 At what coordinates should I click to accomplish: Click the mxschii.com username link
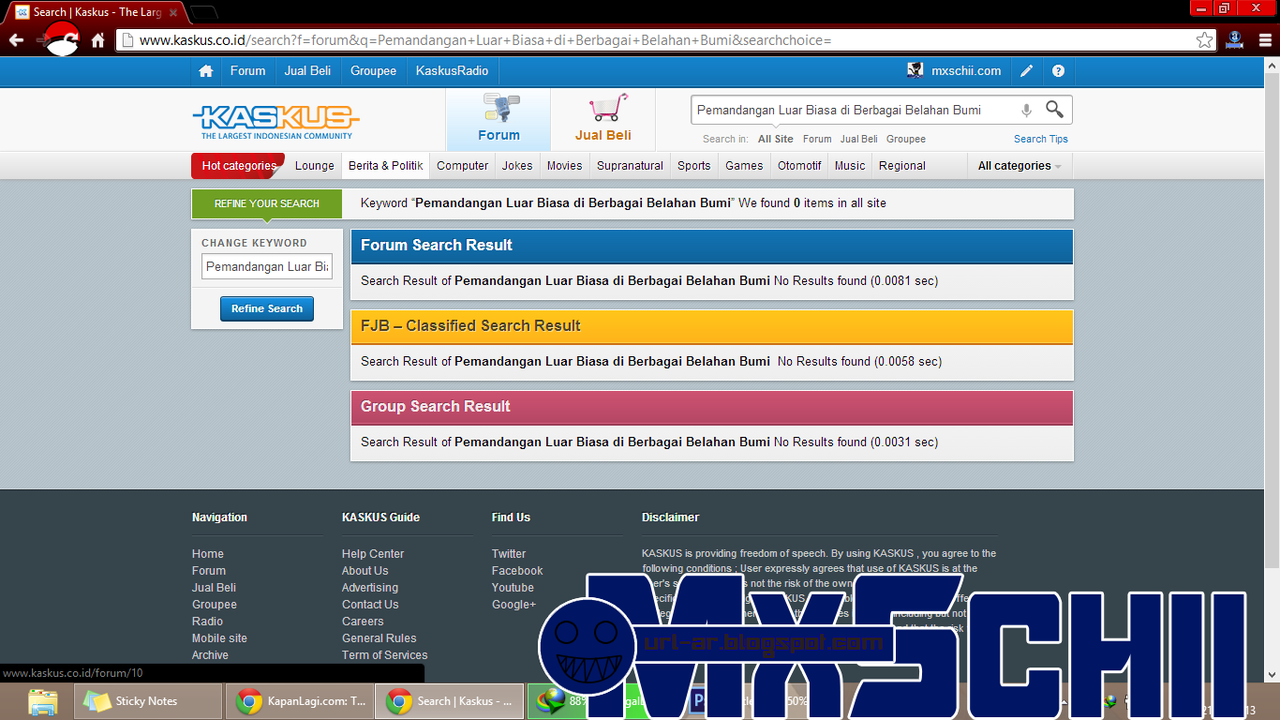966,71
